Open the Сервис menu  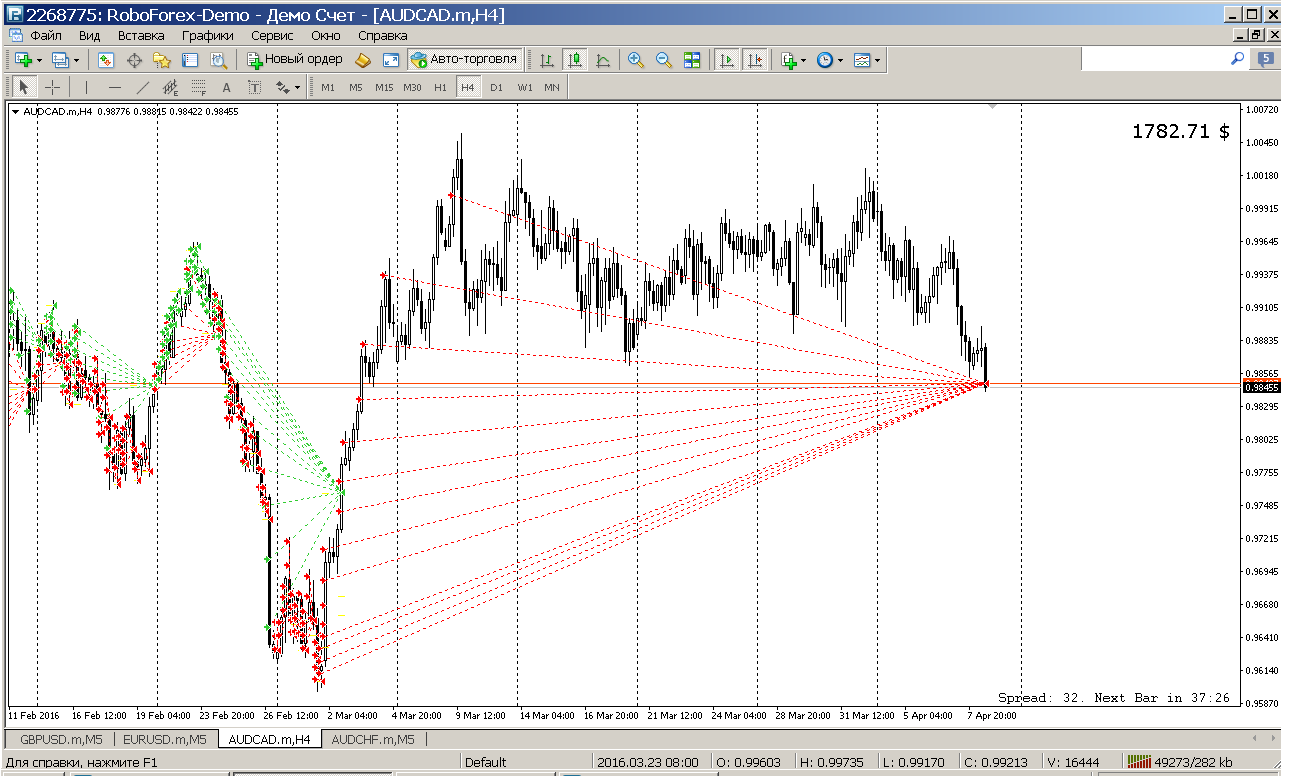coord(272,35)
